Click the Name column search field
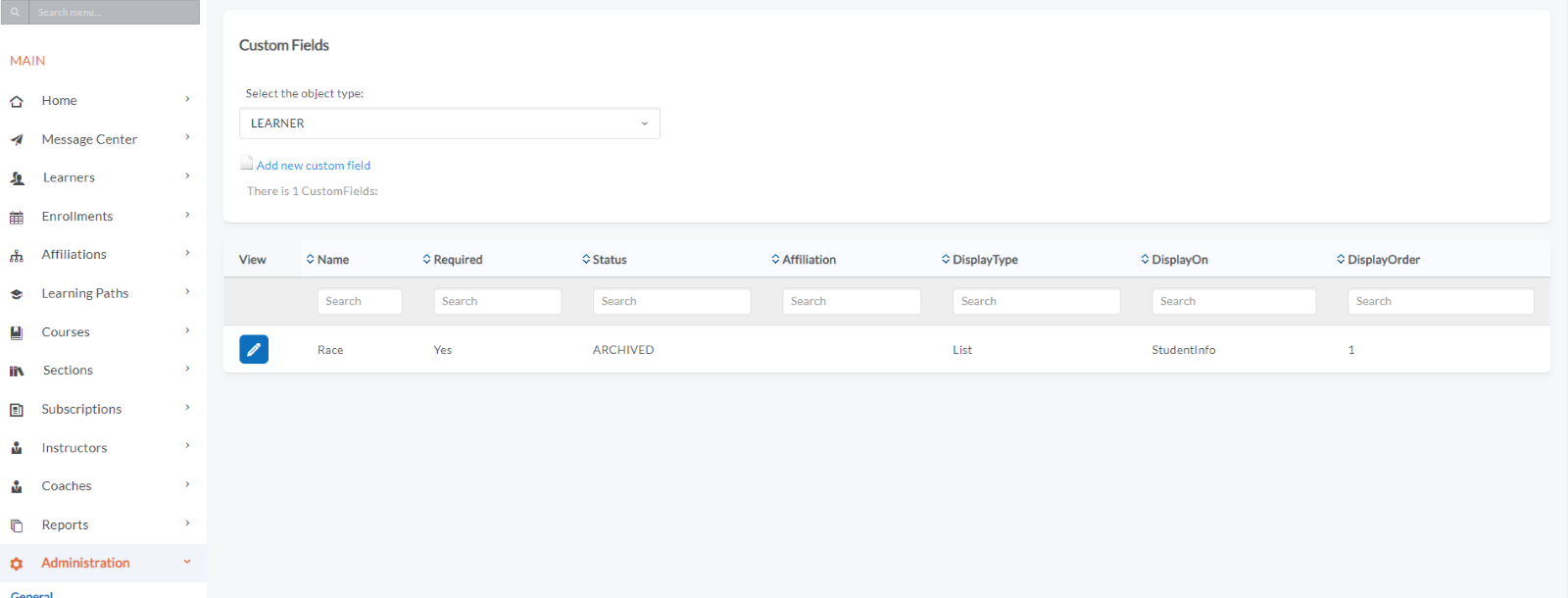Screen dimensions: 1568x598 (x=359, y=301)
